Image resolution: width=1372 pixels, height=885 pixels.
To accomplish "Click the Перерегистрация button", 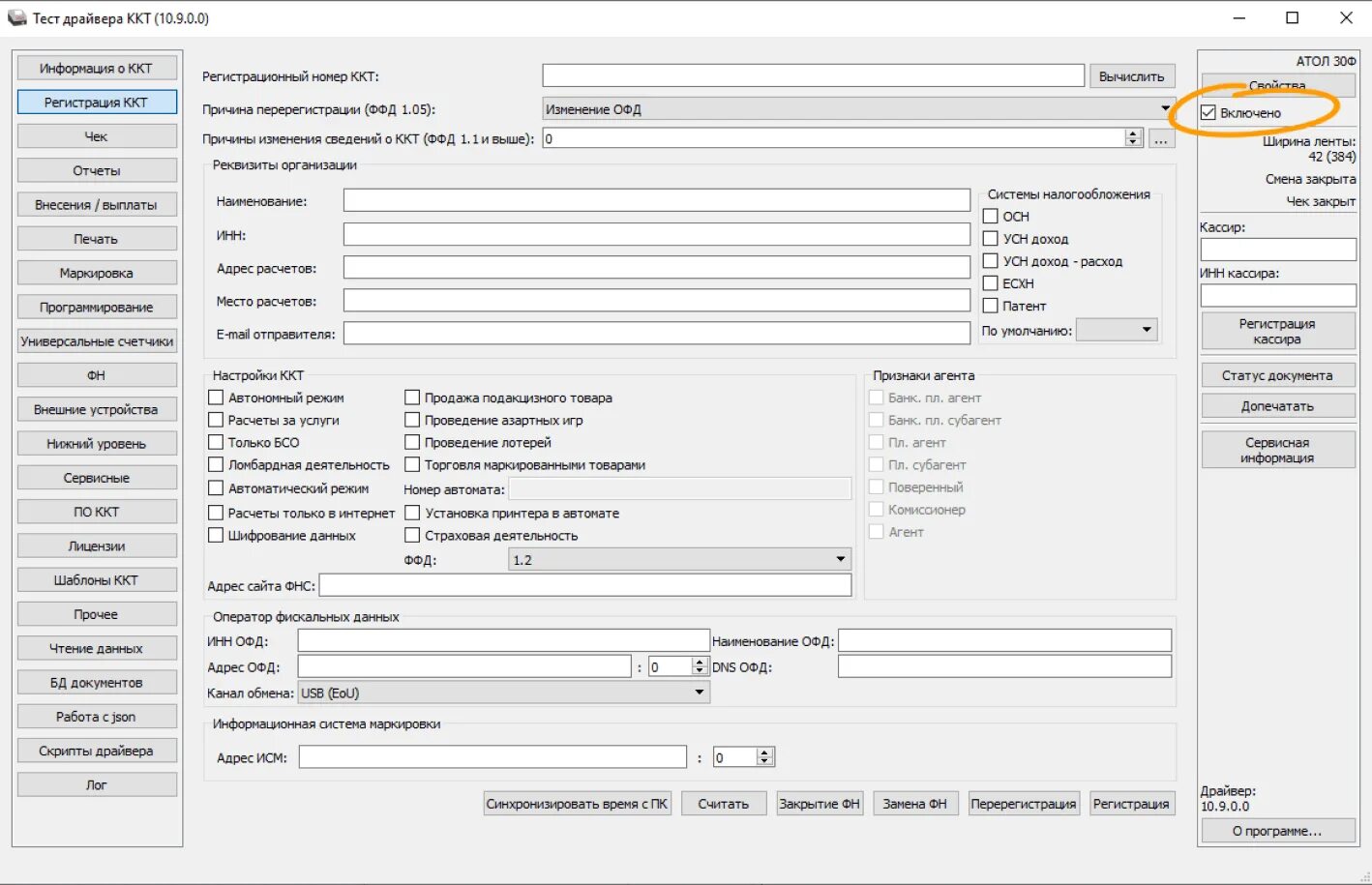I will [x=1024, y=804].
